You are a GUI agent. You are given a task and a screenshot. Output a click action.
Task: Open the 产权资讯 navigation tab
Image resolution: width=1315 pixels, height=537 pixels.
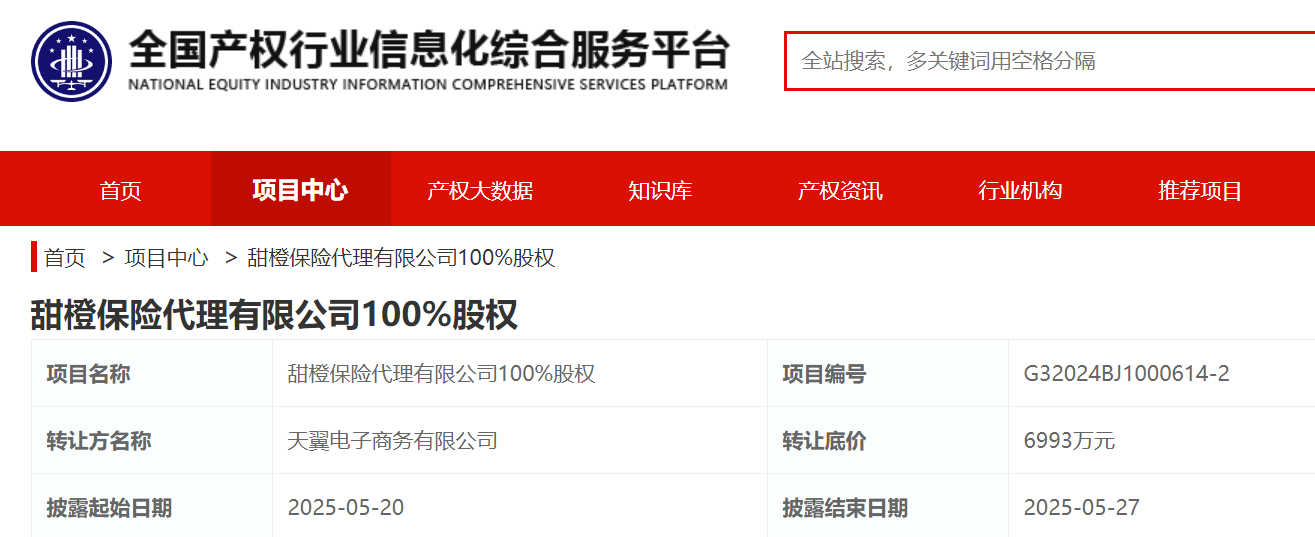coord(840,190)
